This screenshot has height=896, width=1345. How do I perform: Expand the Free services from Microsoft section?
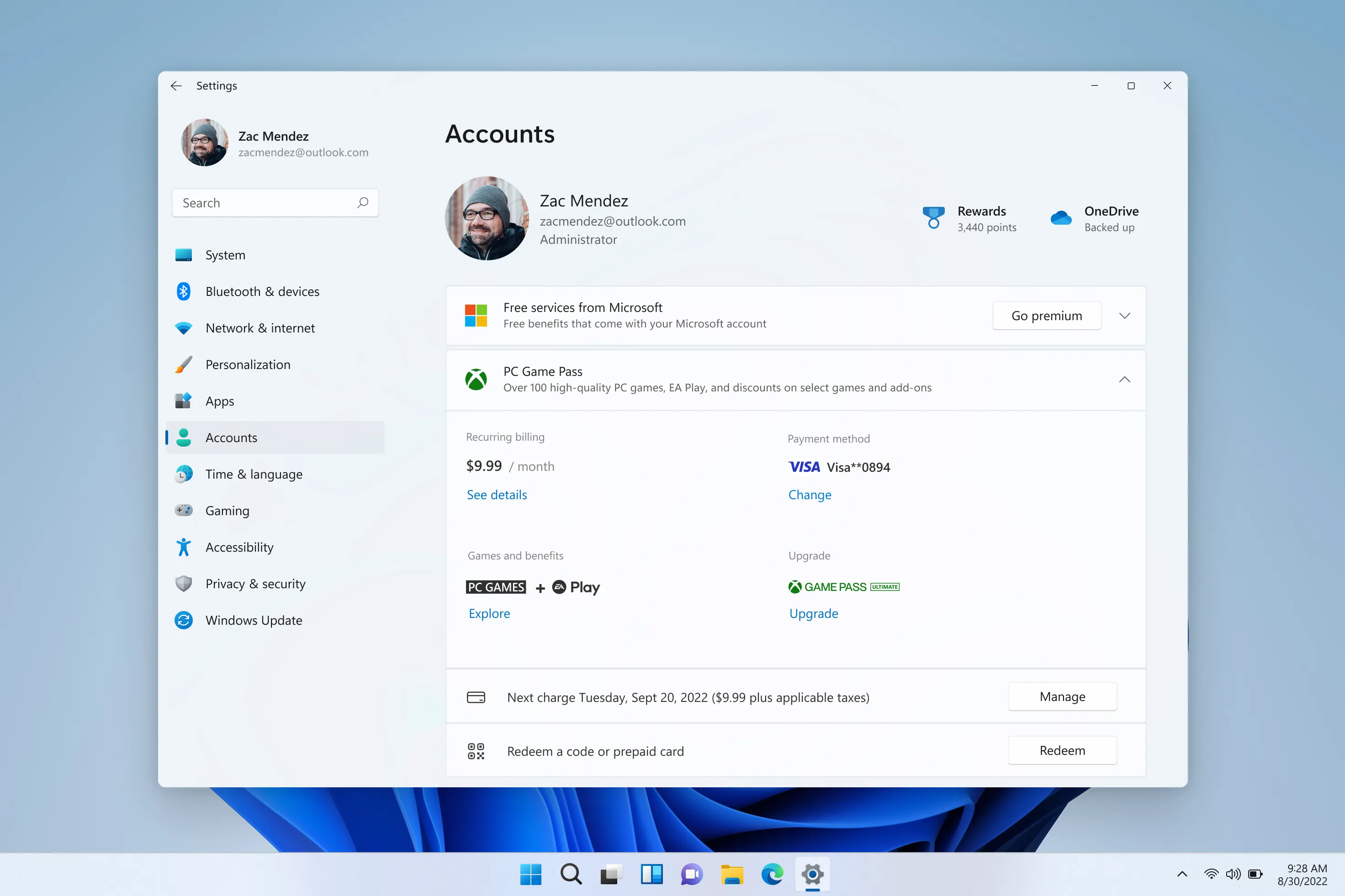(1125, 315)
